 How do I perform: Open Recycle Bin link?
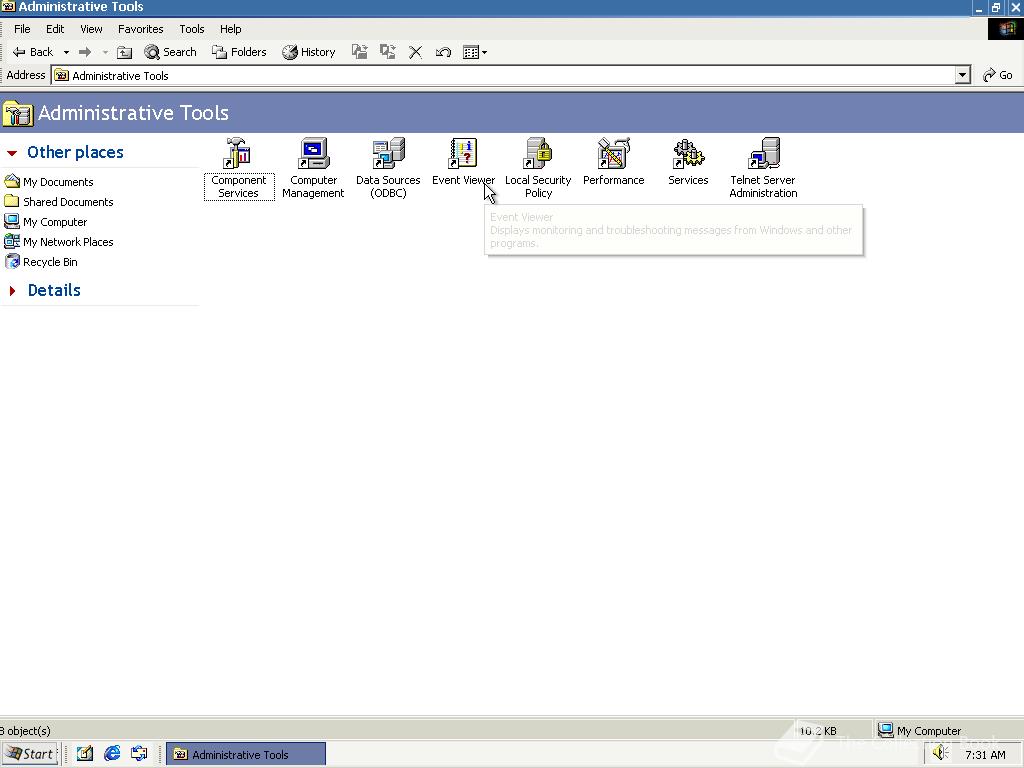[x=41, y=262]
